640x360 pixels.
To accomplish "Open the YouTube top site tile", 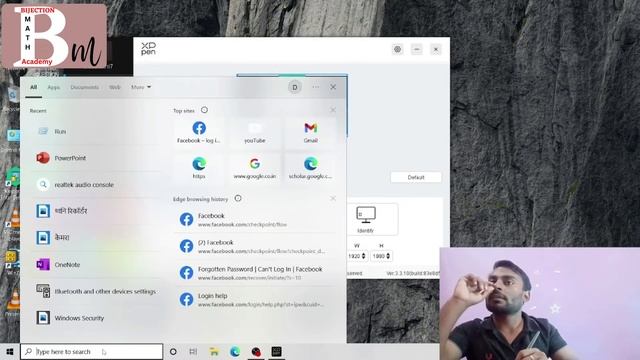I will pos(255,132).
